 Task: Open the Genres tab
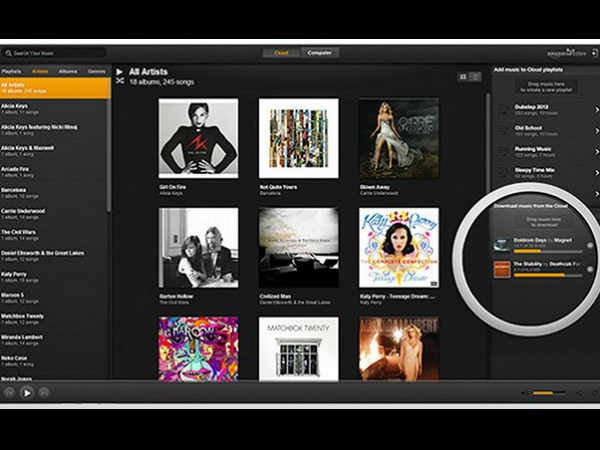tap(96, 72)
